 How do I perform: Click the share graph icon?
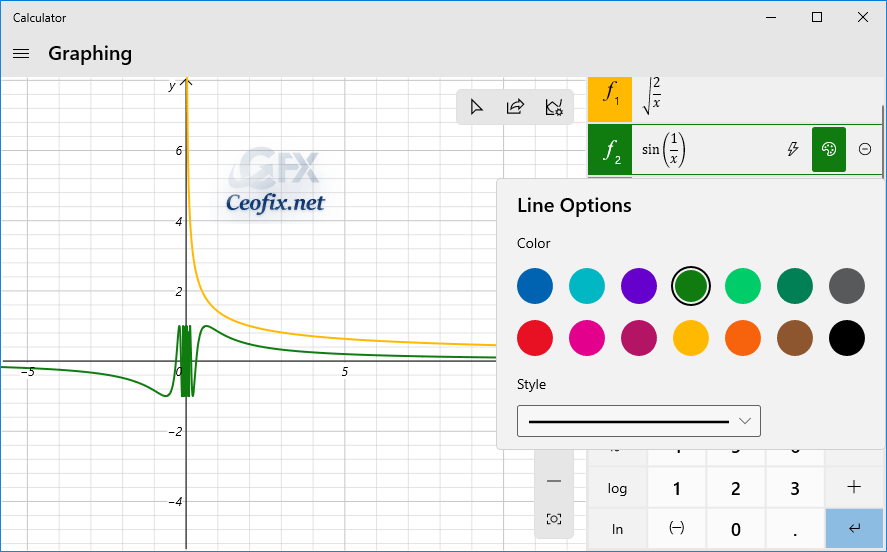[515, 107]
